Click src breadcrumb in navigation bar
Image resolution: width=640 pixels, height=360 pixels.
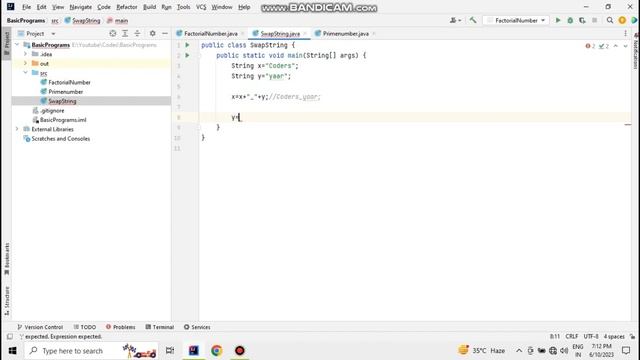coord(55,20)
